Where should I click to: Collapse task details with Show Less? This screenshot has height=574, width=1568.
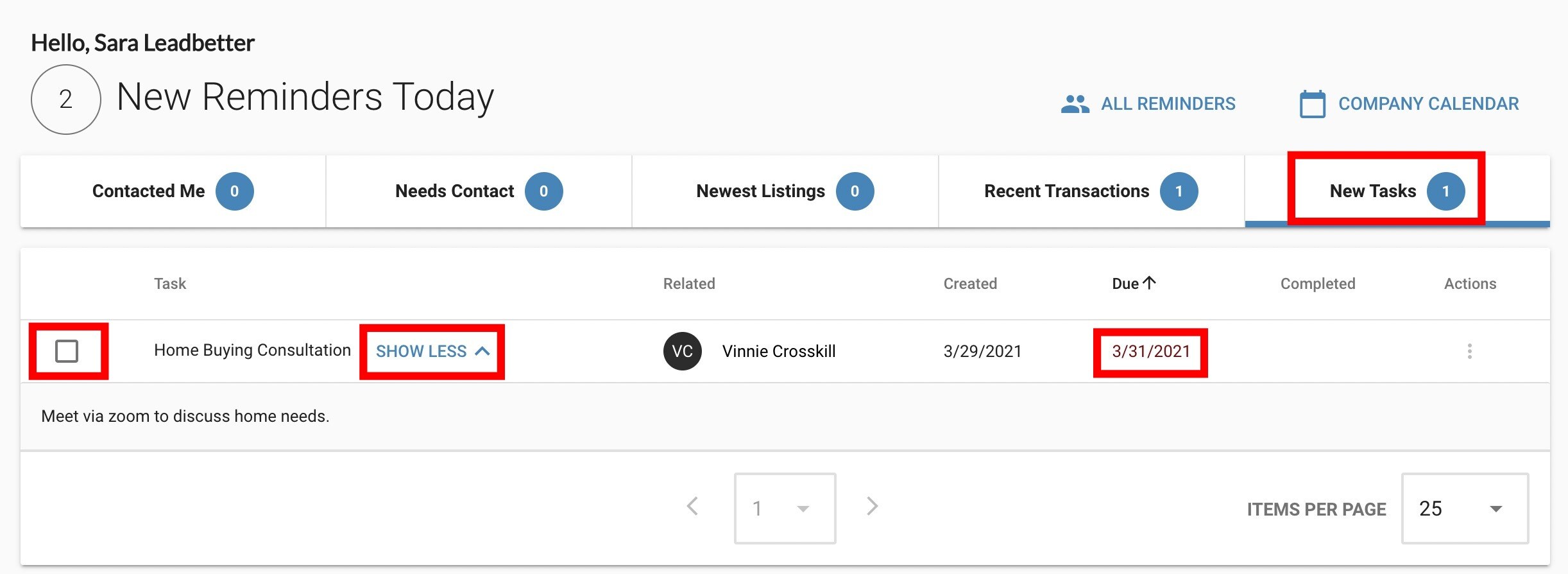tap(432, 351)
